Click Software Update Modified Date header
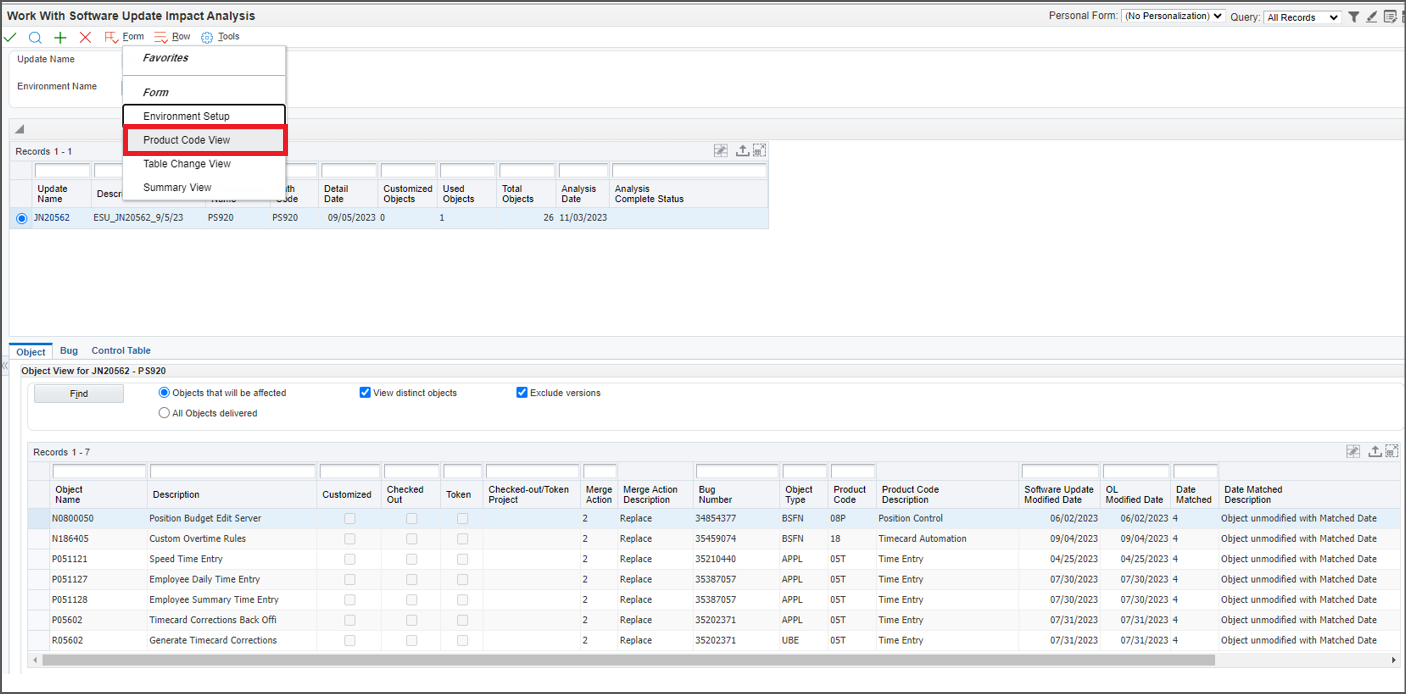 [1059, 494]
